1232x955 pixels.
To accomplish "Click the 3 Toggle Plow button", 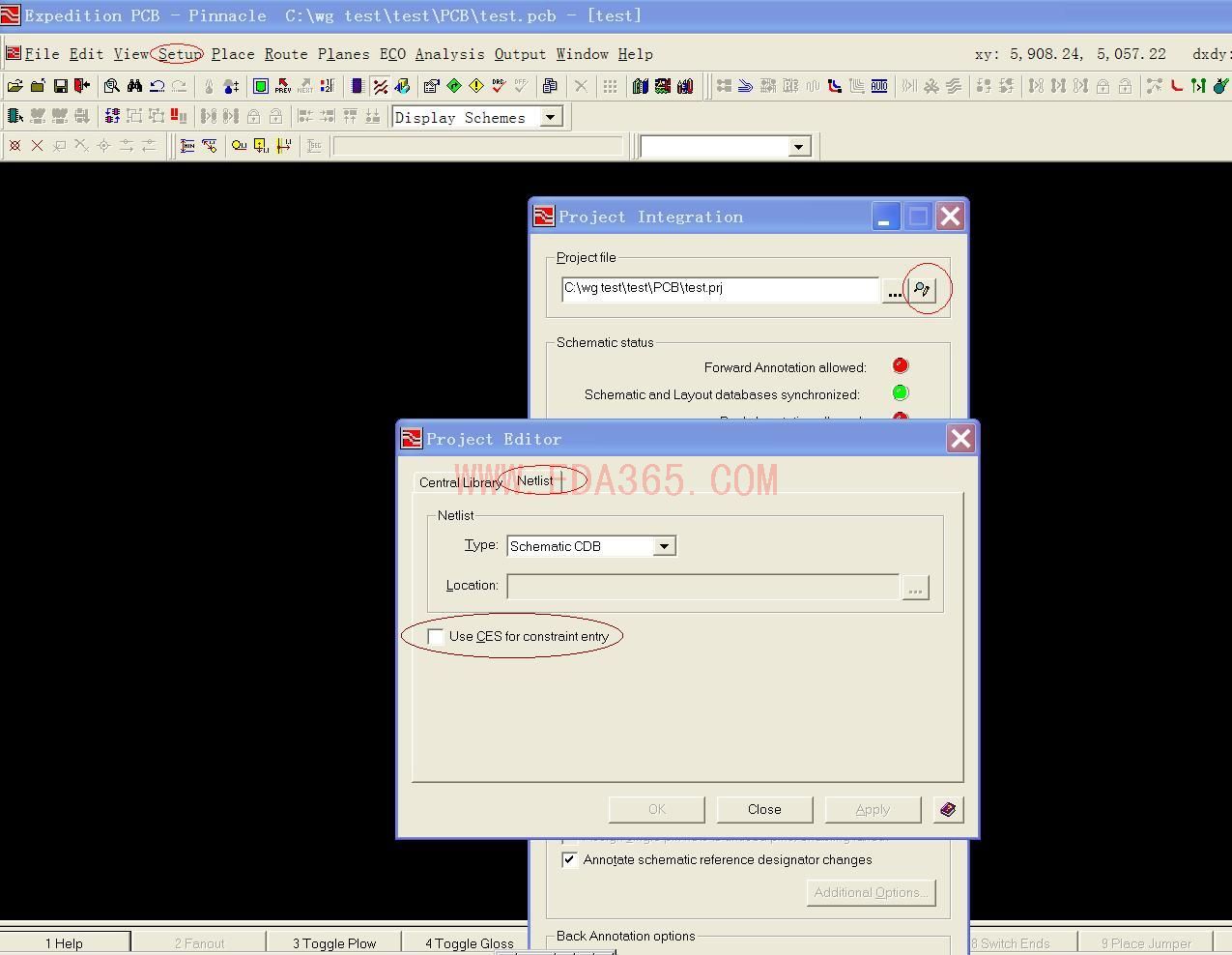I will point(334,943).
